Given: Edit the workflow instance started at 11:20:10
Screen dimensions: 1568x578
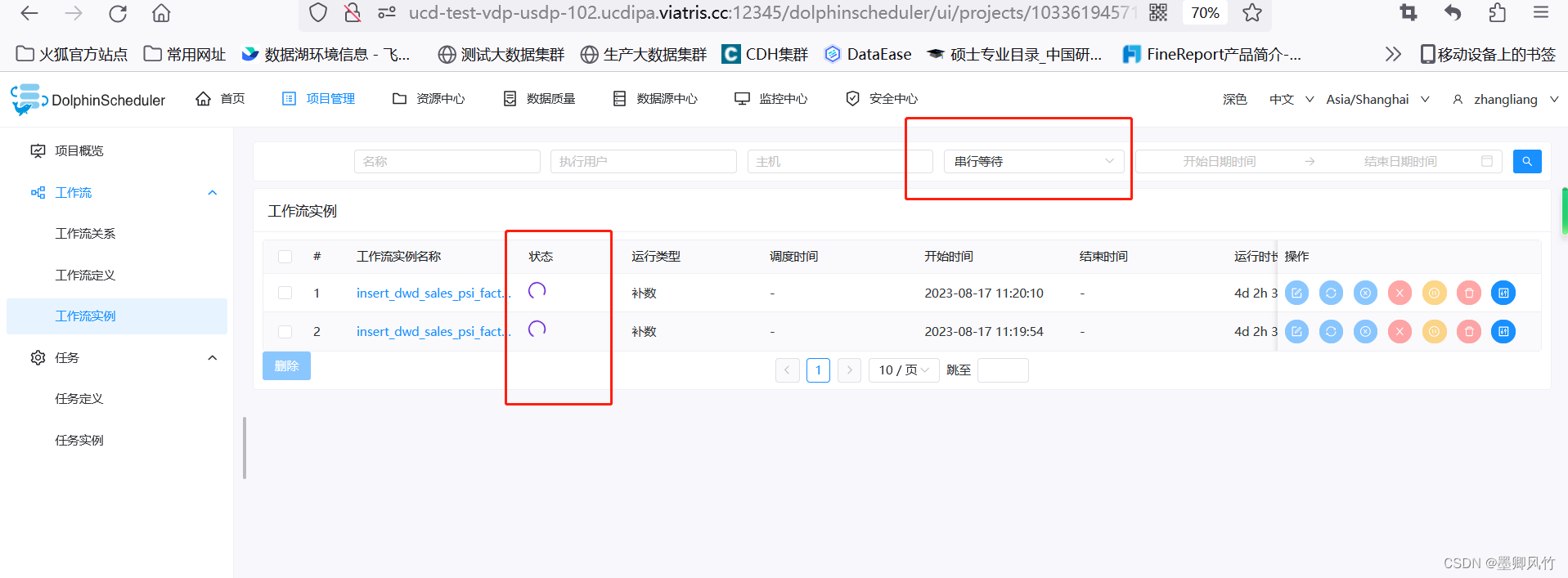Looking at the screenshot, I should coord(1296,293).
